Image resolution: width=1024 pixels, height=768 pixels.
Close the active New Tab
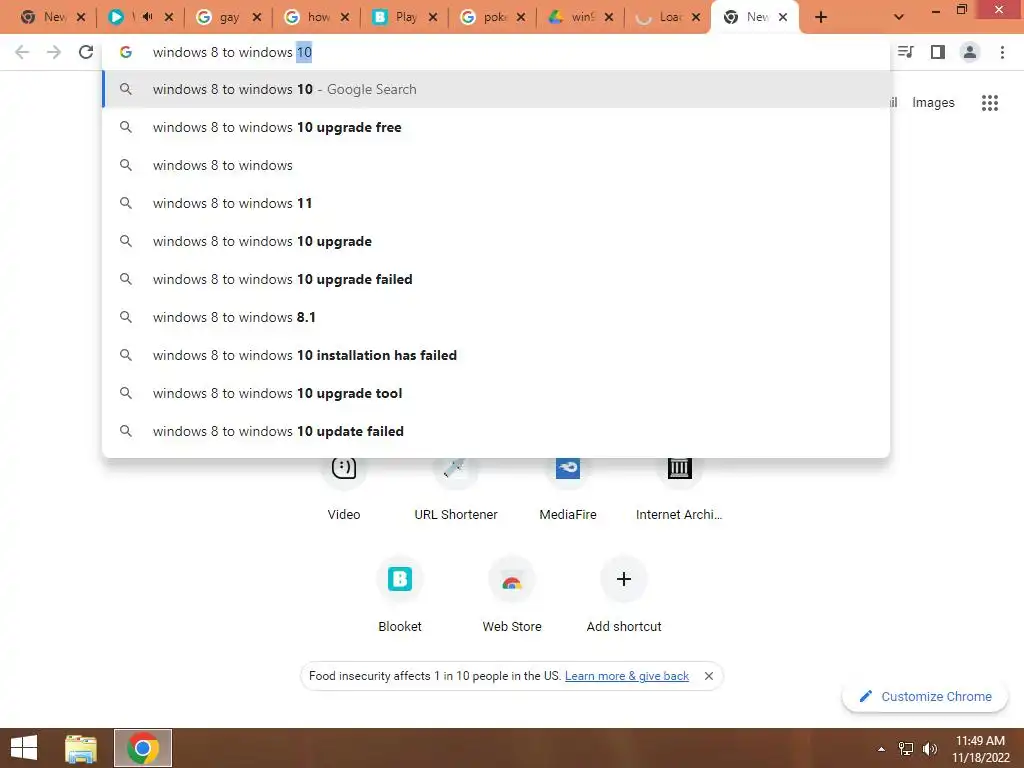[x=783, y=17]
